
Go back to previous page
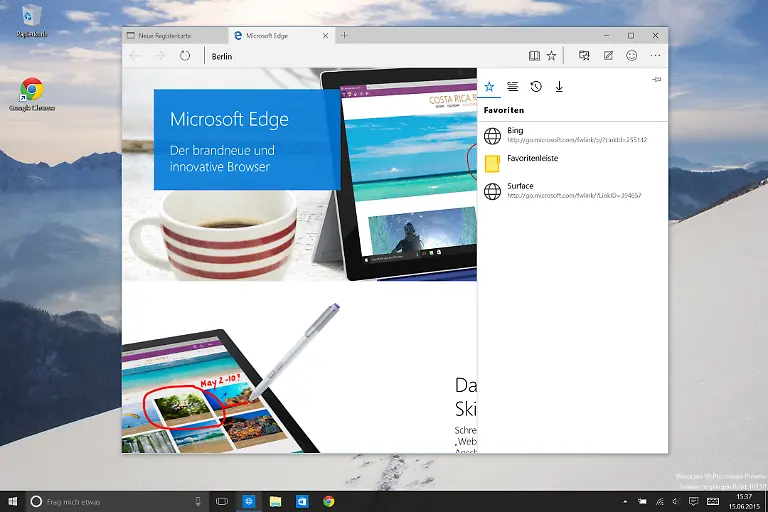[x=136, y=56]
